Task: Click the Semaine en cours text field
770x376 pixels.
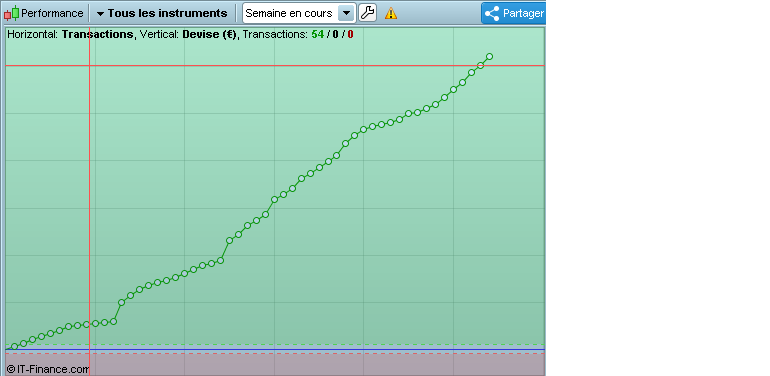Action: (290, 13)
